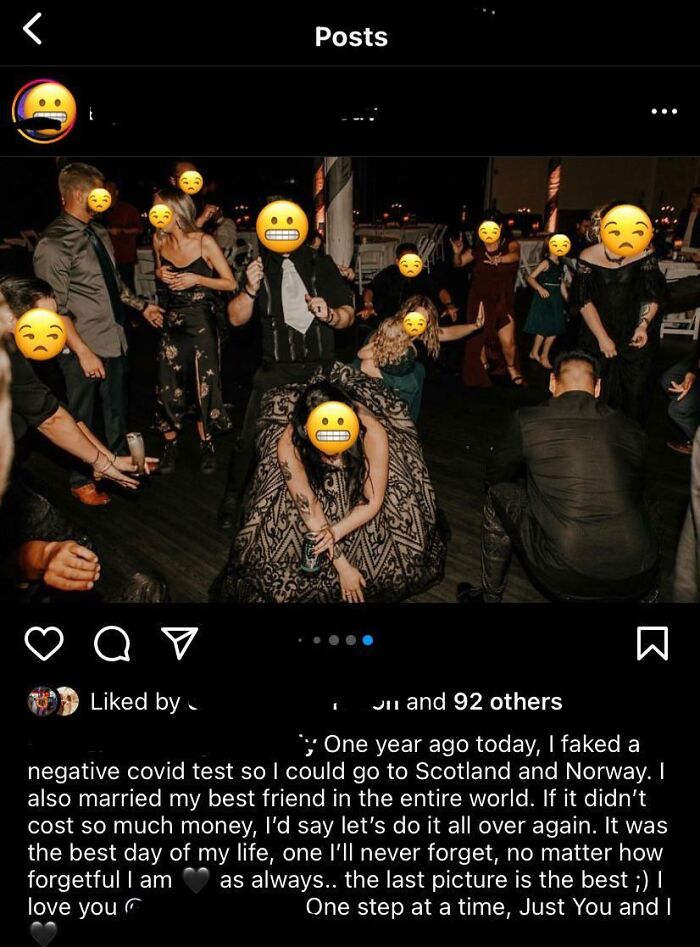
Task: Save the post with the bookmark icon
Action: click(653, 643)
